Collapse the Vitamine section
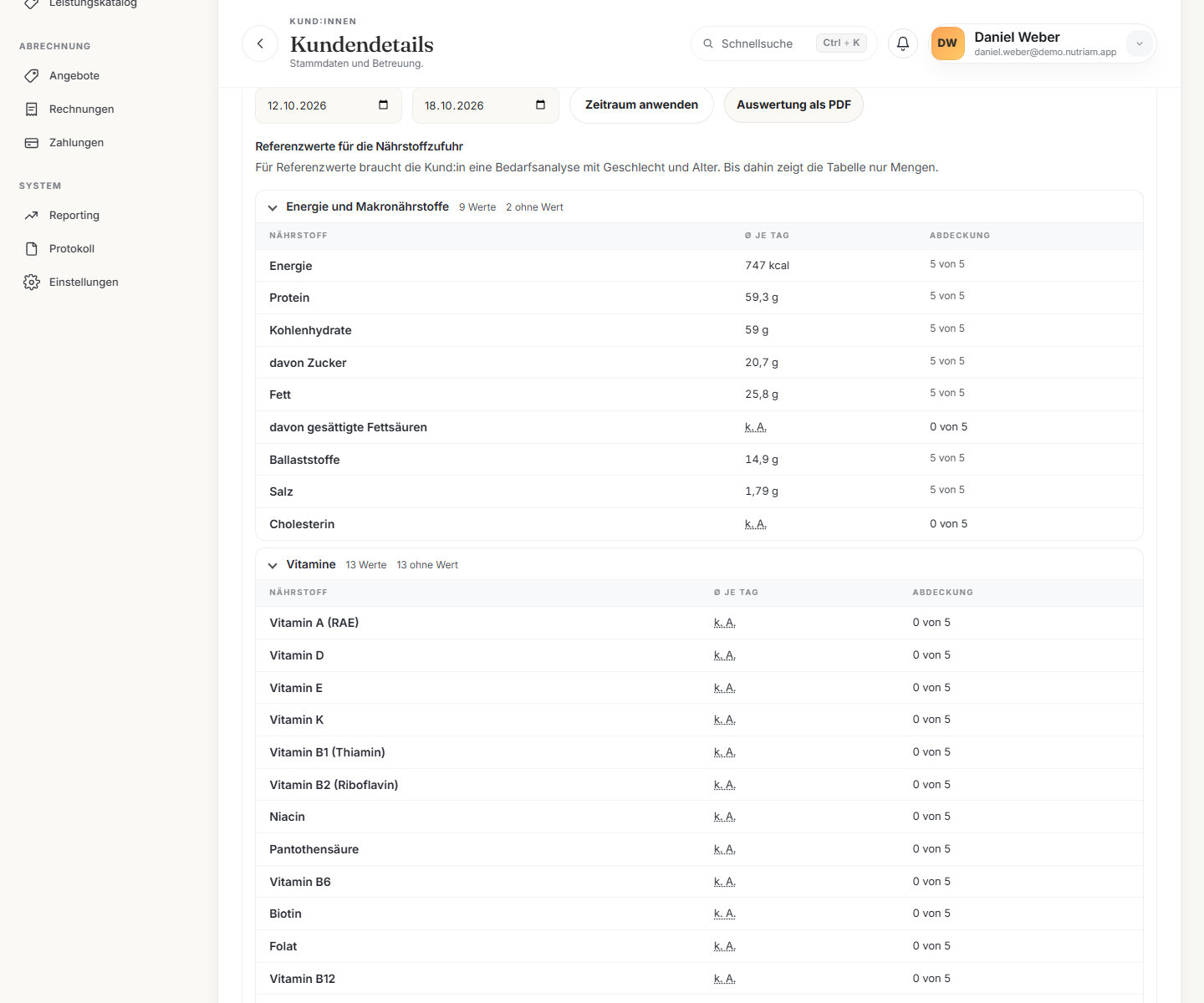The width and height of the screenshot is (1204, 1003). (273, 565)
